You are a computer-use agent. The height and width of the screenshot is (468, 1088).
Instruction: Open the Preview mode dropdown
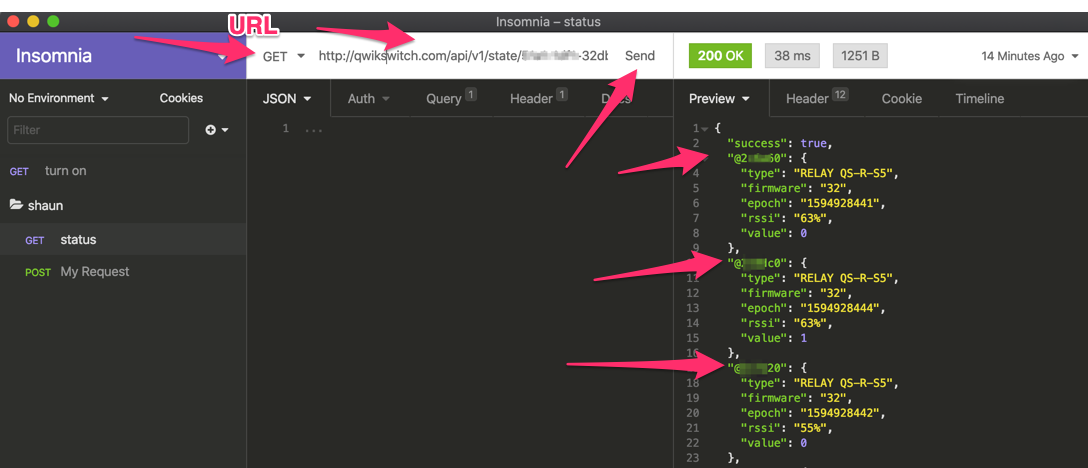(720, 99)
